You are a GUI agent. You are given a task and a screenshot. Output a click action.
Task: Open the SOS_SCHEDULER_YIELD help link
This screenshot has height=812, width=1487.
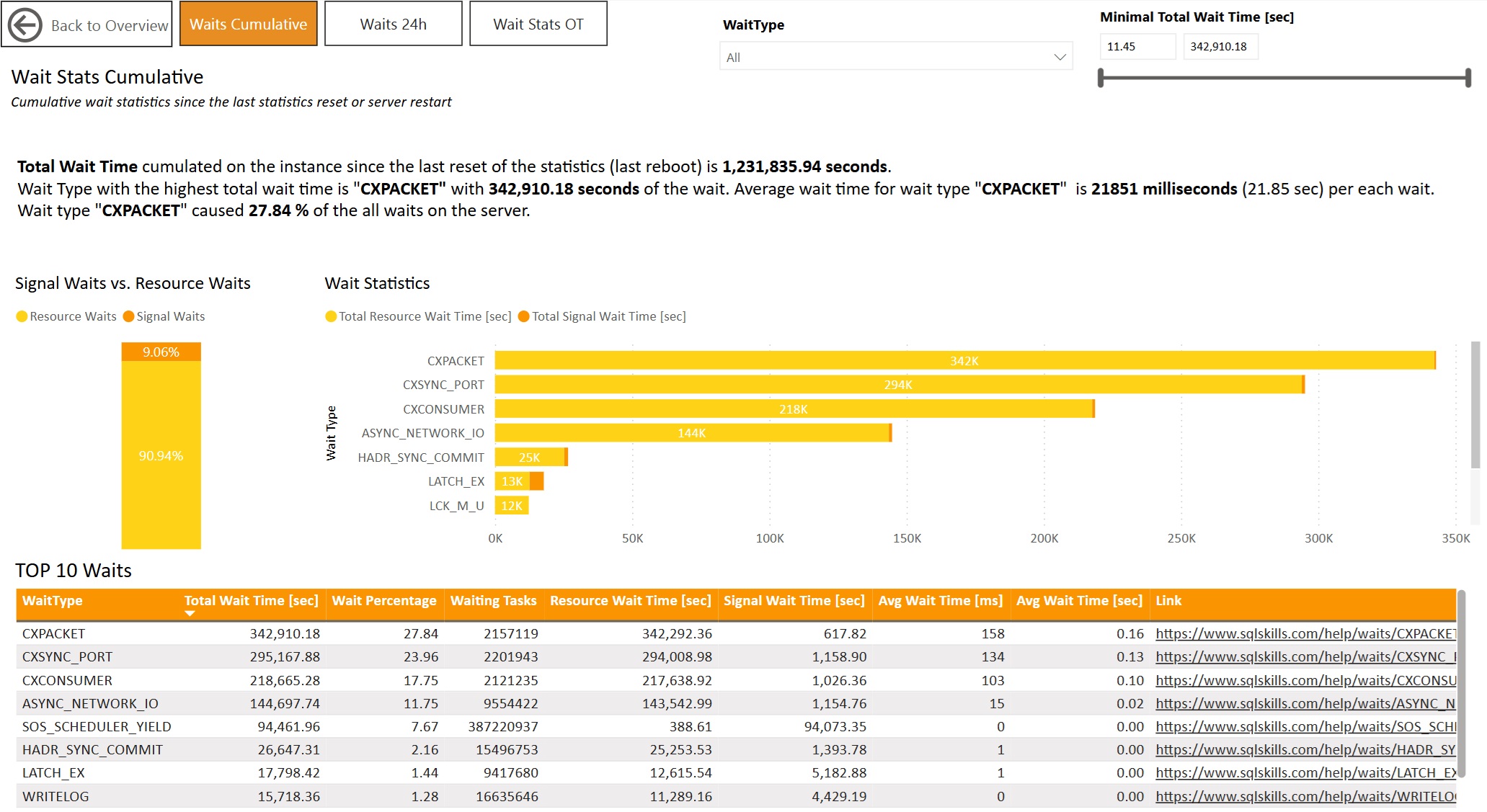pos(1305,726)
